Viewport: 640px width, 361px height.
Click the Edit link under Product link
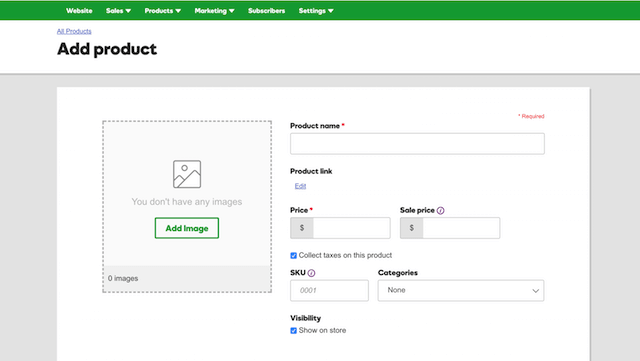[300, 186]
